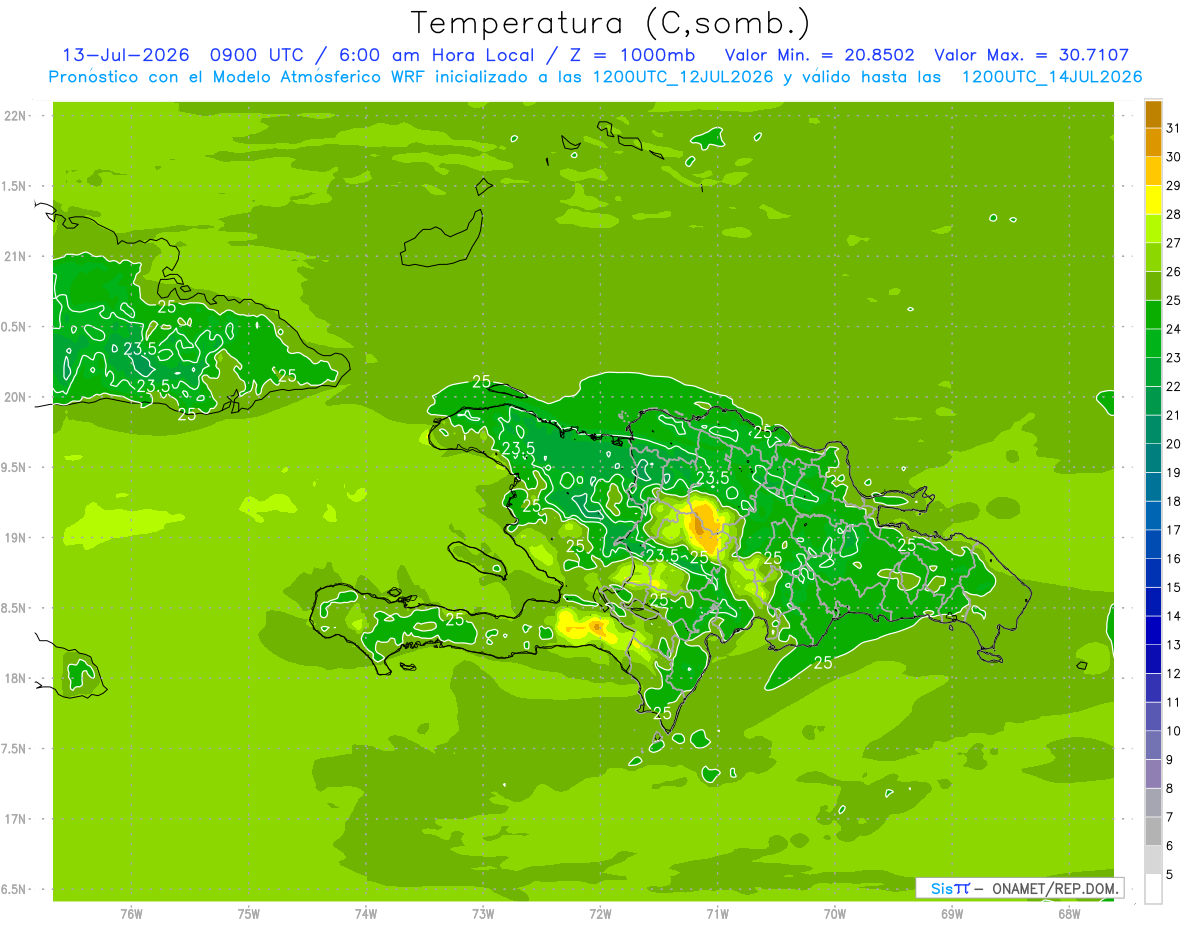The image size is (1200, 927).
Task: Click the "73W" longitude axis label
Action: tap(483, 914)
